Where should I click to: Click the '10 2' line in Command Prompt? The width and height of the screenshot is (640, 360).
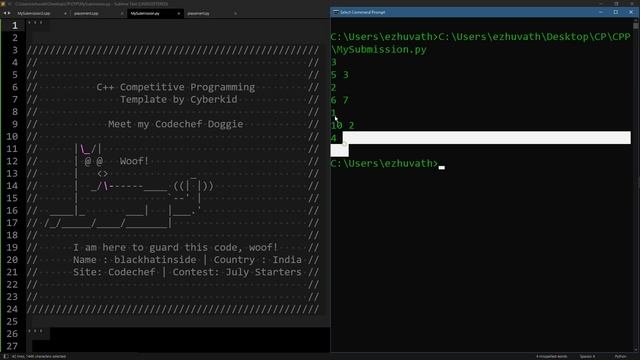pos(342,125)
